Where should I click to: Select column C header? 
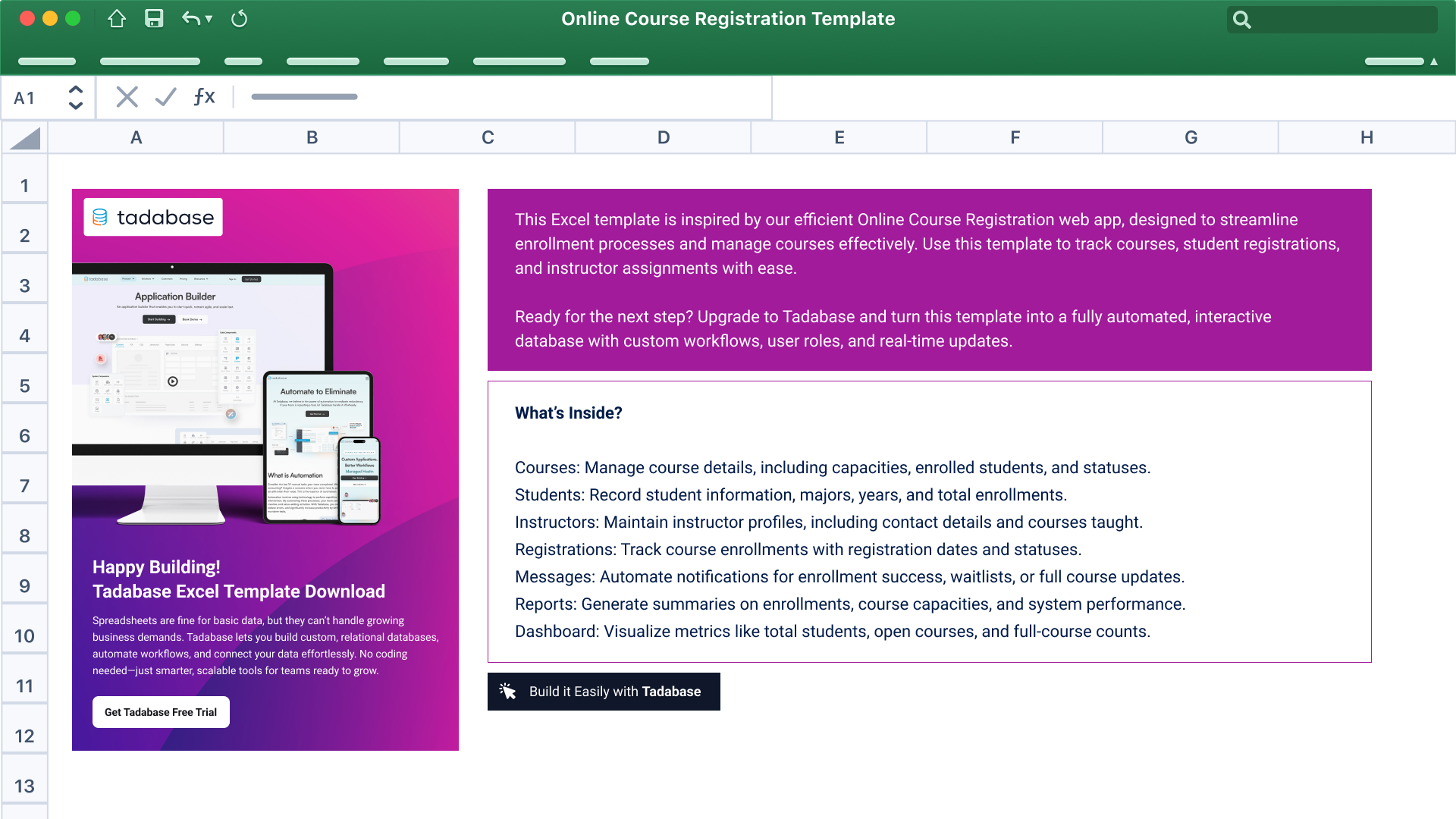tap(488, 137)
